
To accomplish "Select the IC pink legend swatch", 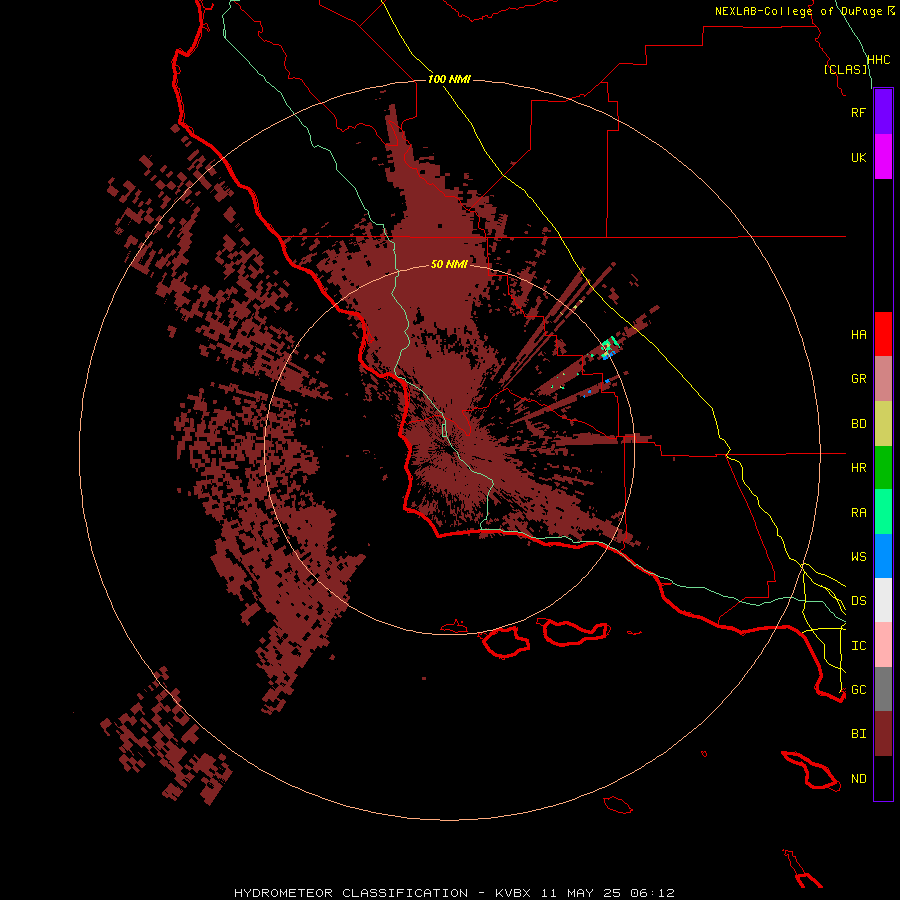I will click(883, 645).
